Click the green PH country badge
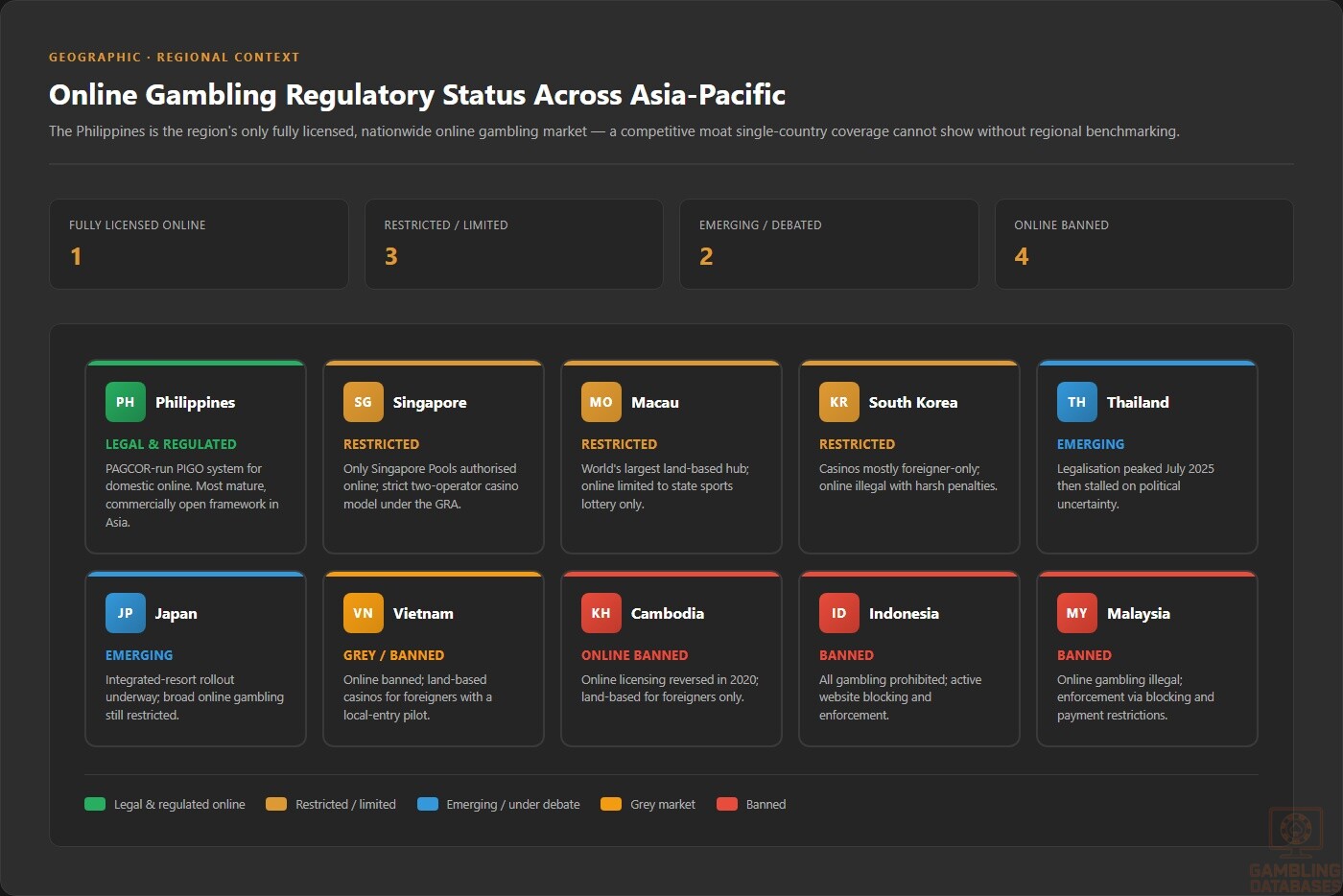This screenshot has width=1343, height=896. click(125, 402)
